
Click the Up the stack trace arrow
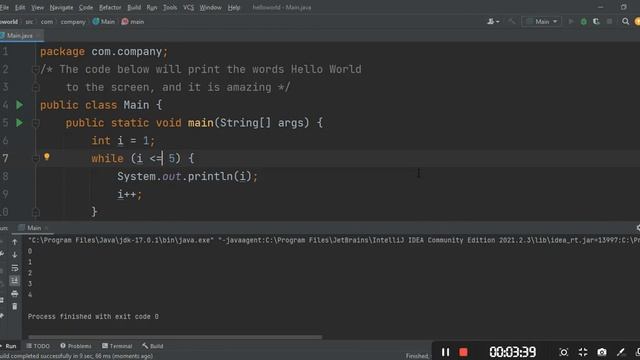click(15, 242)
